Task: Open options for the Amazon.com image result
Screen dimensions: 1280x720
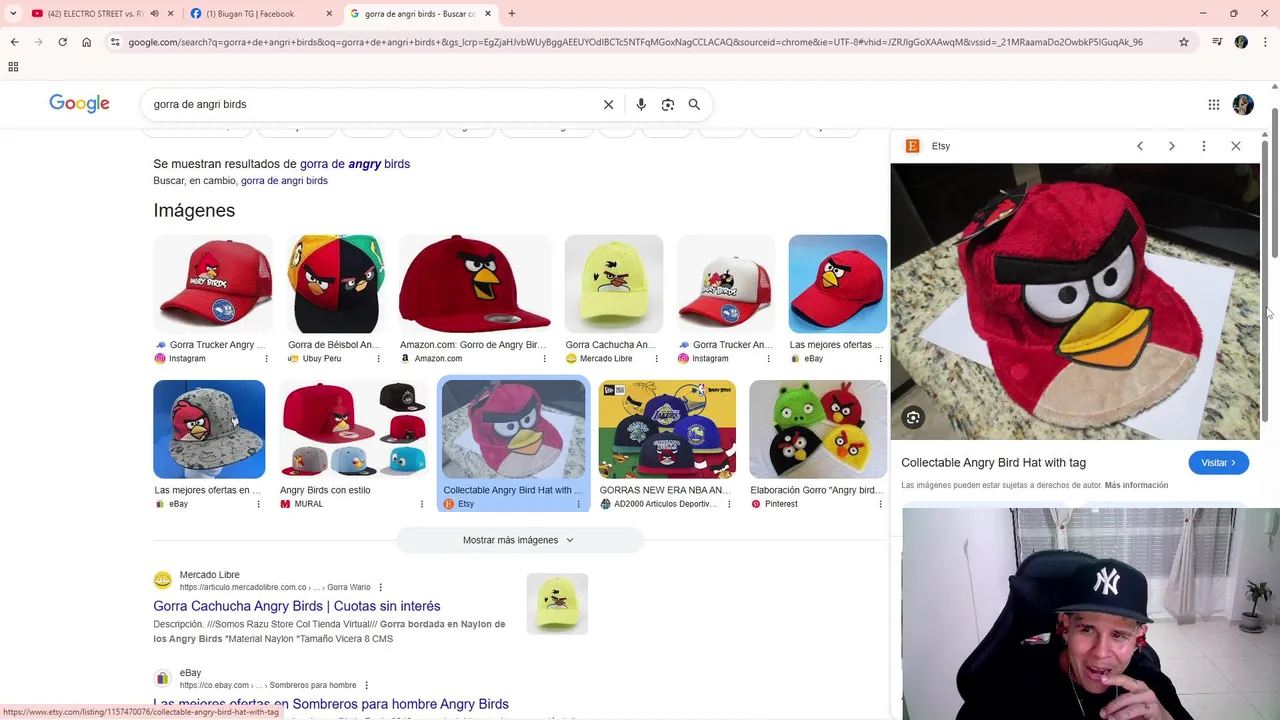Action: [x=544, y=358]
